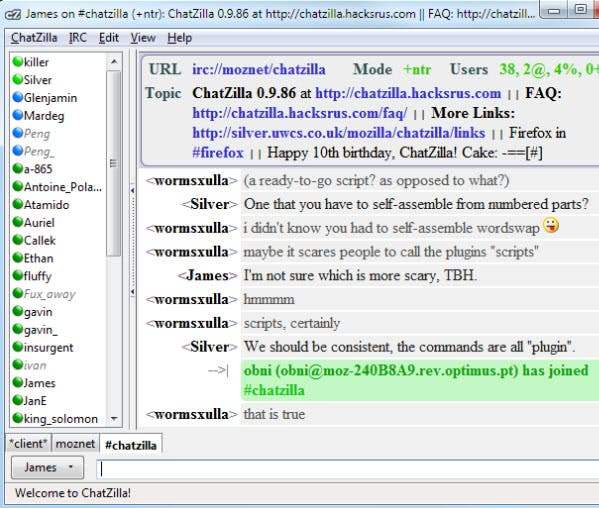
Task: Click the green status icon beside killer
Action: point(18,61)
